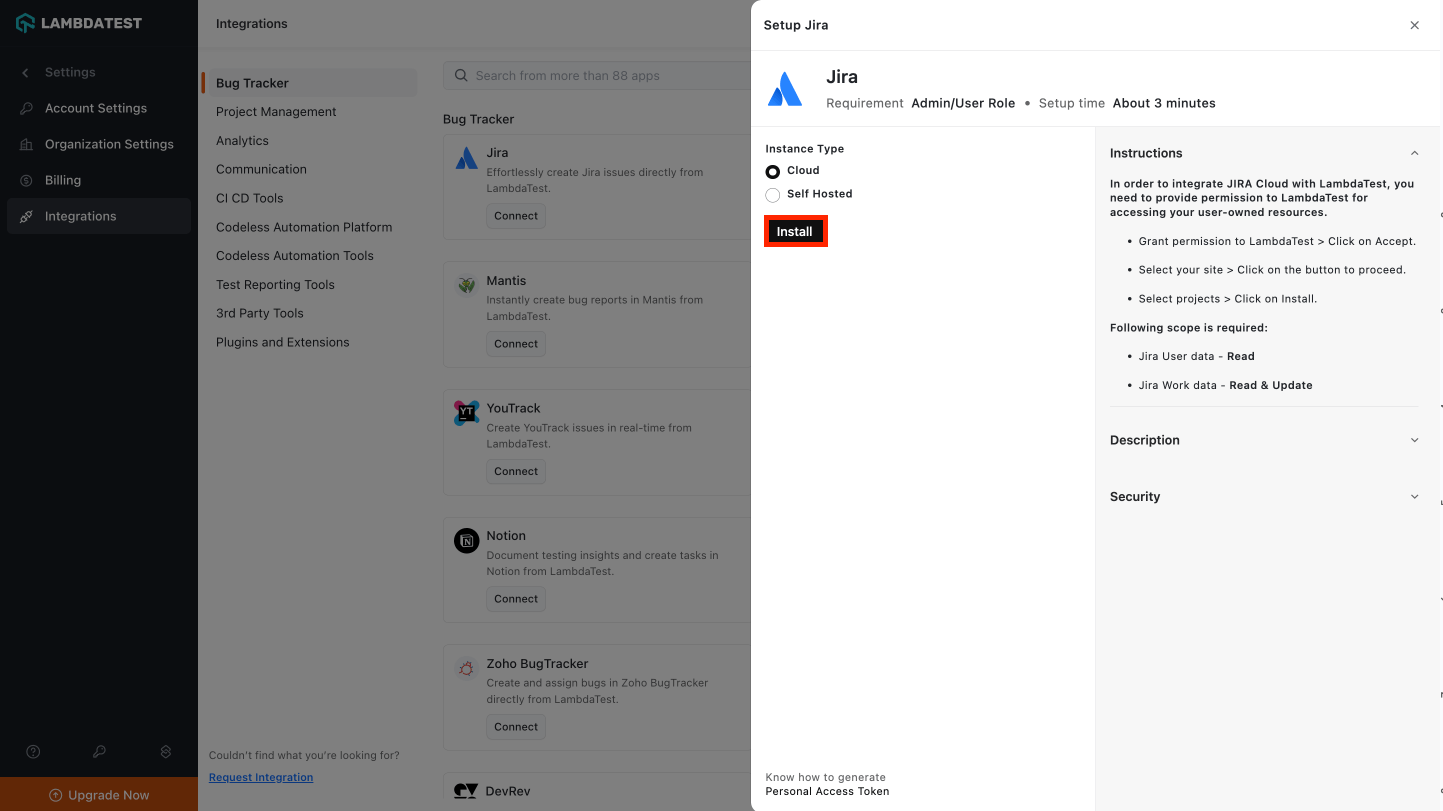Image resolution: width=1443 pixels, height=811 pixels.
Task: Click the YouTrack integration icon
Action: (466, 412)
